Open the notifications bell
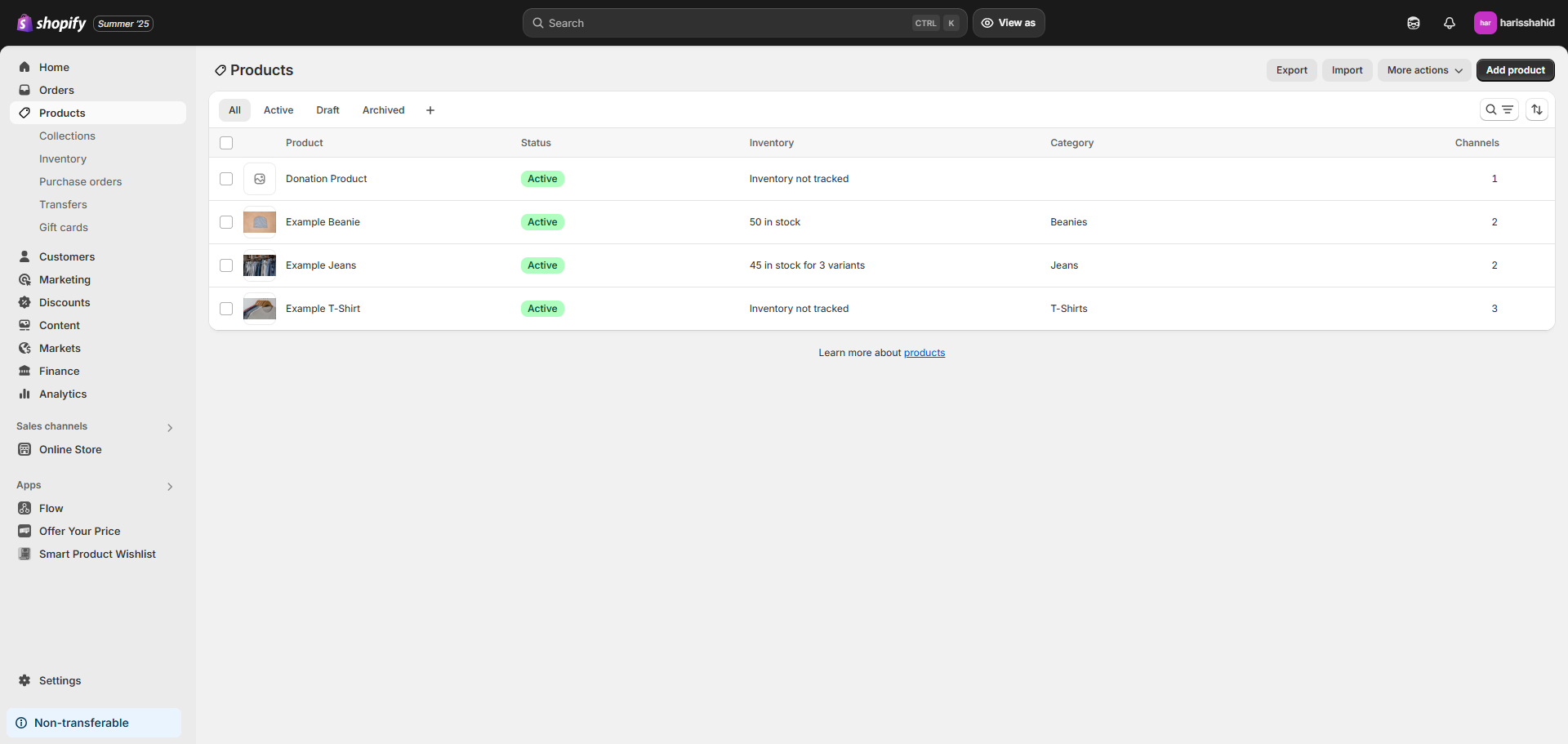 pos(1450,23)
